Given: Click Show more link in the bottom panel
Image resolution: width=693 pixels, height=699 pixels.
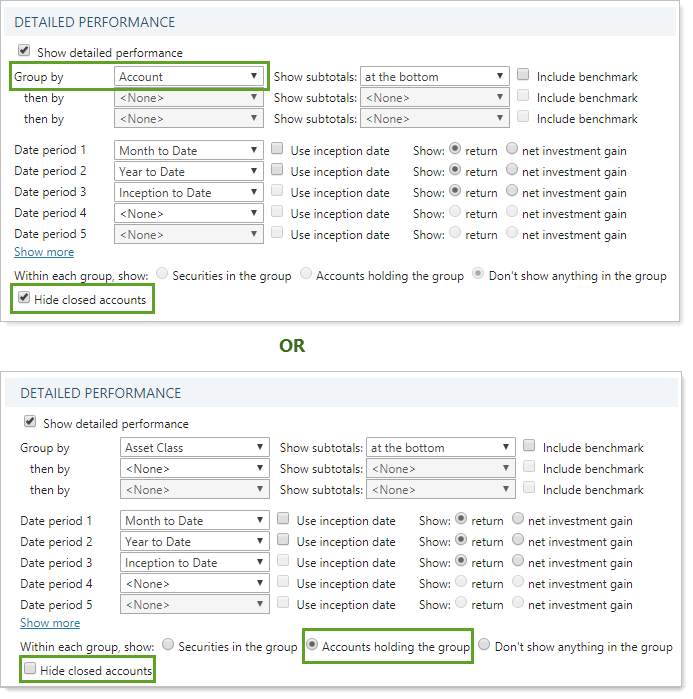Looking at the screenshot, I should coord(50,623).
